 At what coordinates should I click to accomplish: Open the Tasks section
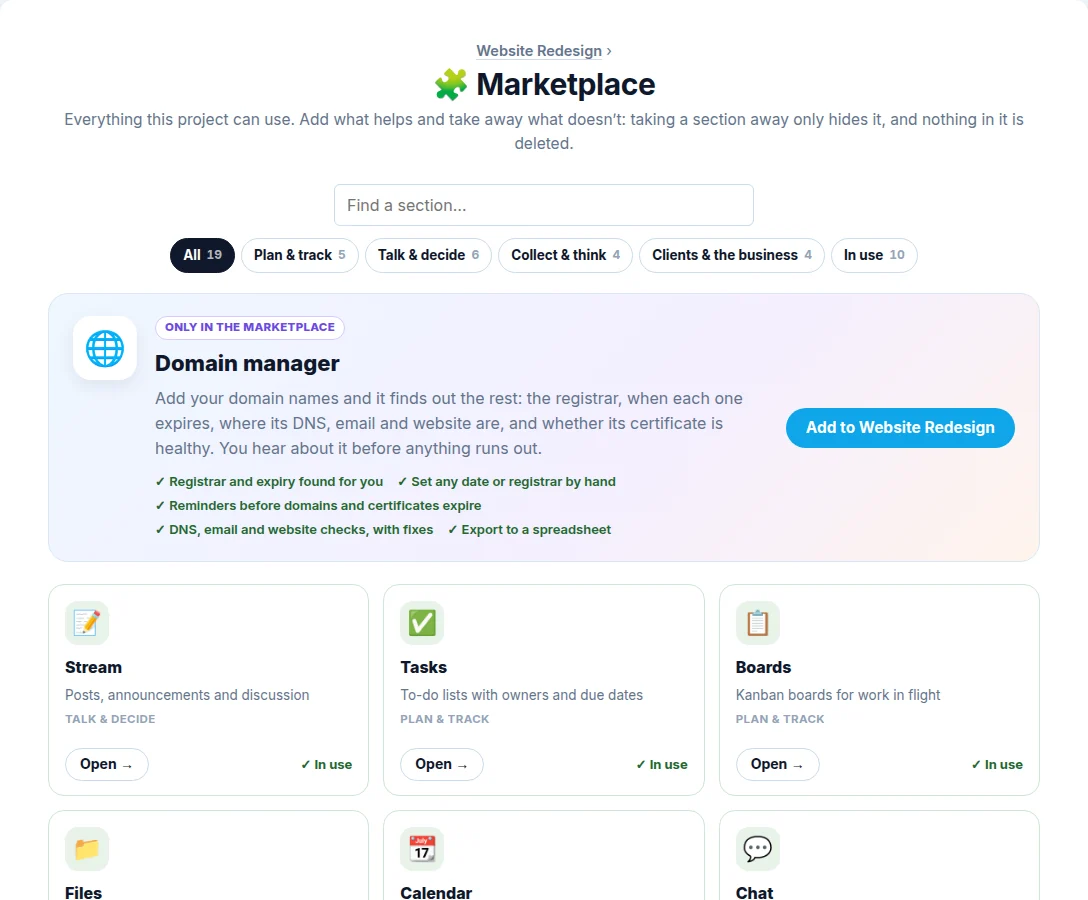point(442,764)
